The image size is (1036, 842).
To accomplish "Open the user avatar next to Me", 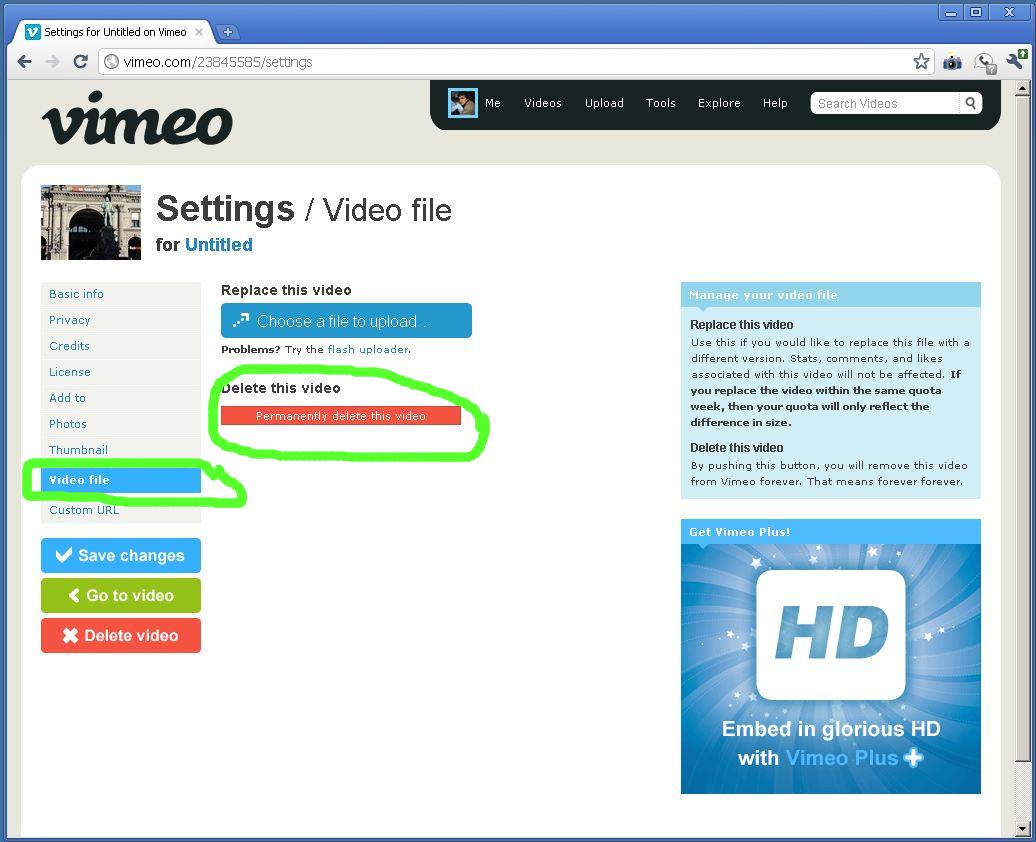I will point(462,103).
